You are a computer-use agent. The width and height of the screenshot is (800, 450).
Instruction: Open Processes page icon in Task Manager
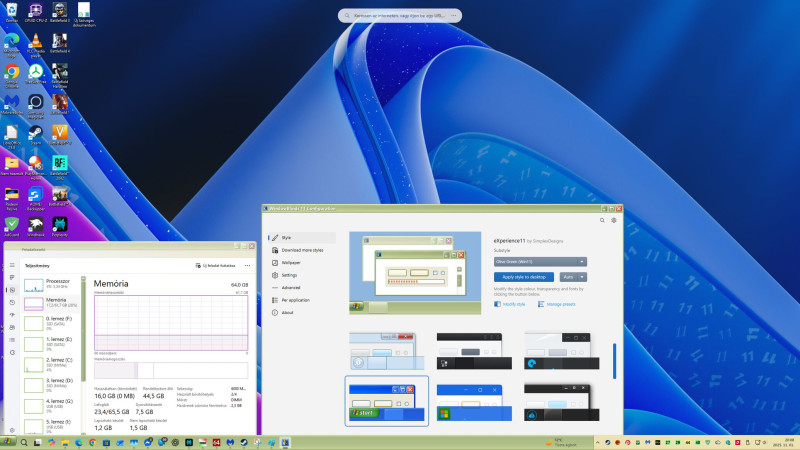pyautogui.click(x=12, y=278)
